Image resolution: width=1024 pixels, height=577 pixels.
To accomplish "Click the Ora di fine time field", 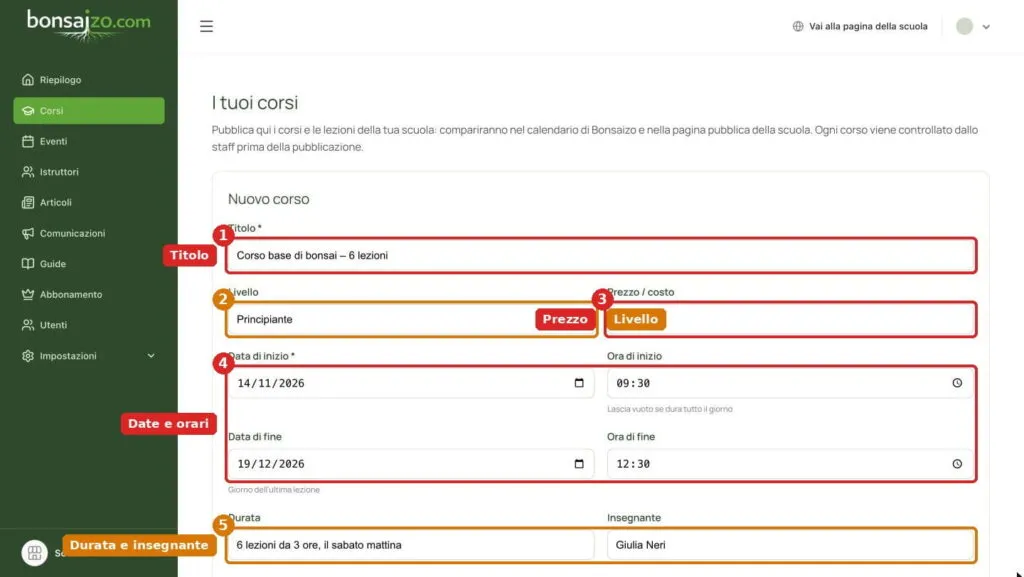I will (790, 464).
